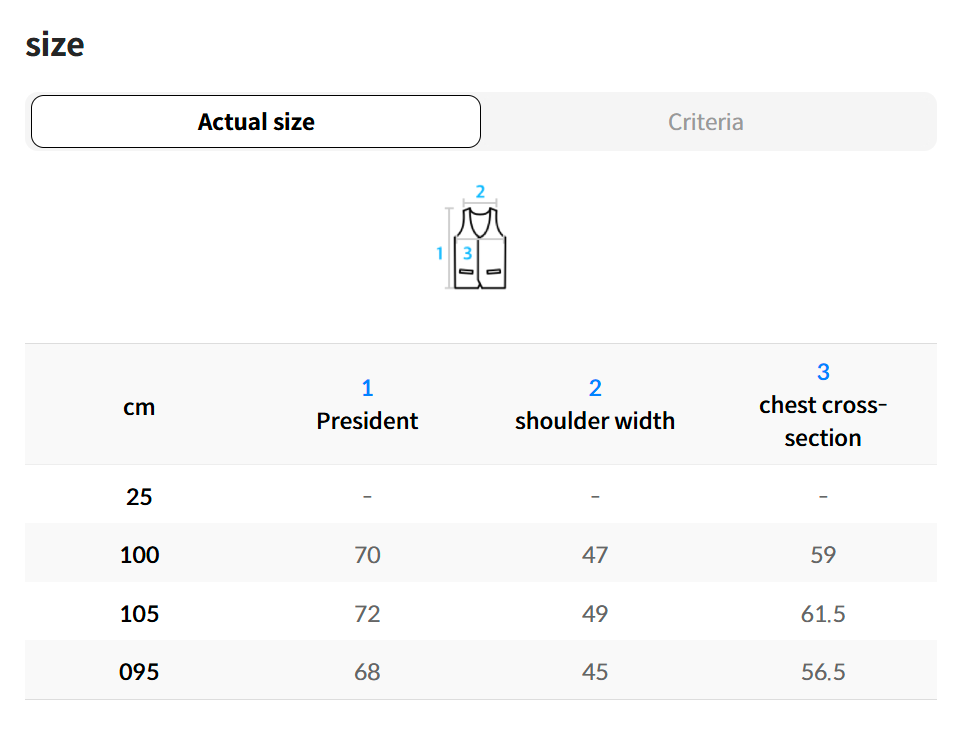Select size 25 row label
This screenshot has height=732, width=972.
tap(139, 496)
